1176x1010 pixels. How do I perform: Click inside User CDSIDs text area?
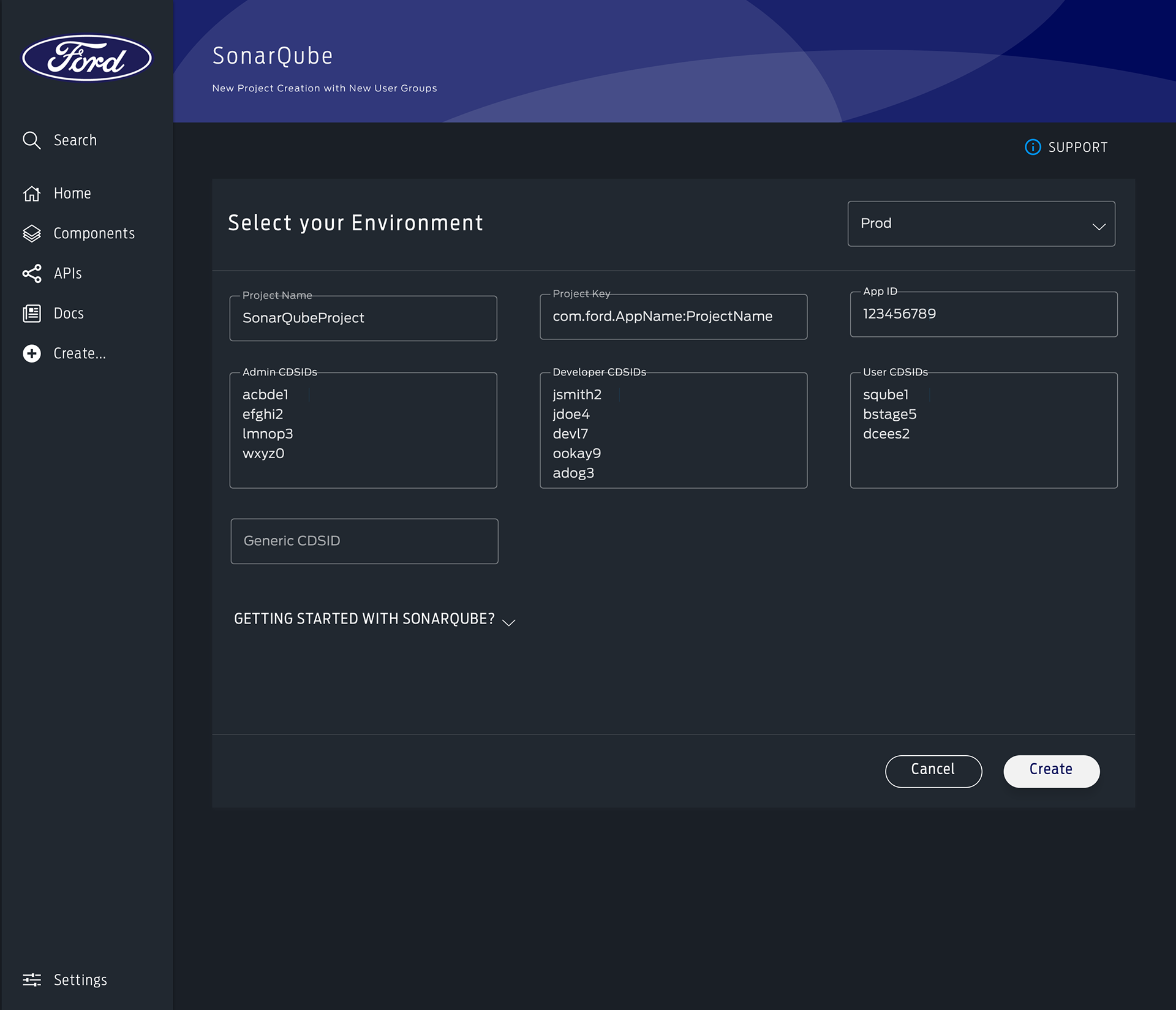(x=984, y=430)
